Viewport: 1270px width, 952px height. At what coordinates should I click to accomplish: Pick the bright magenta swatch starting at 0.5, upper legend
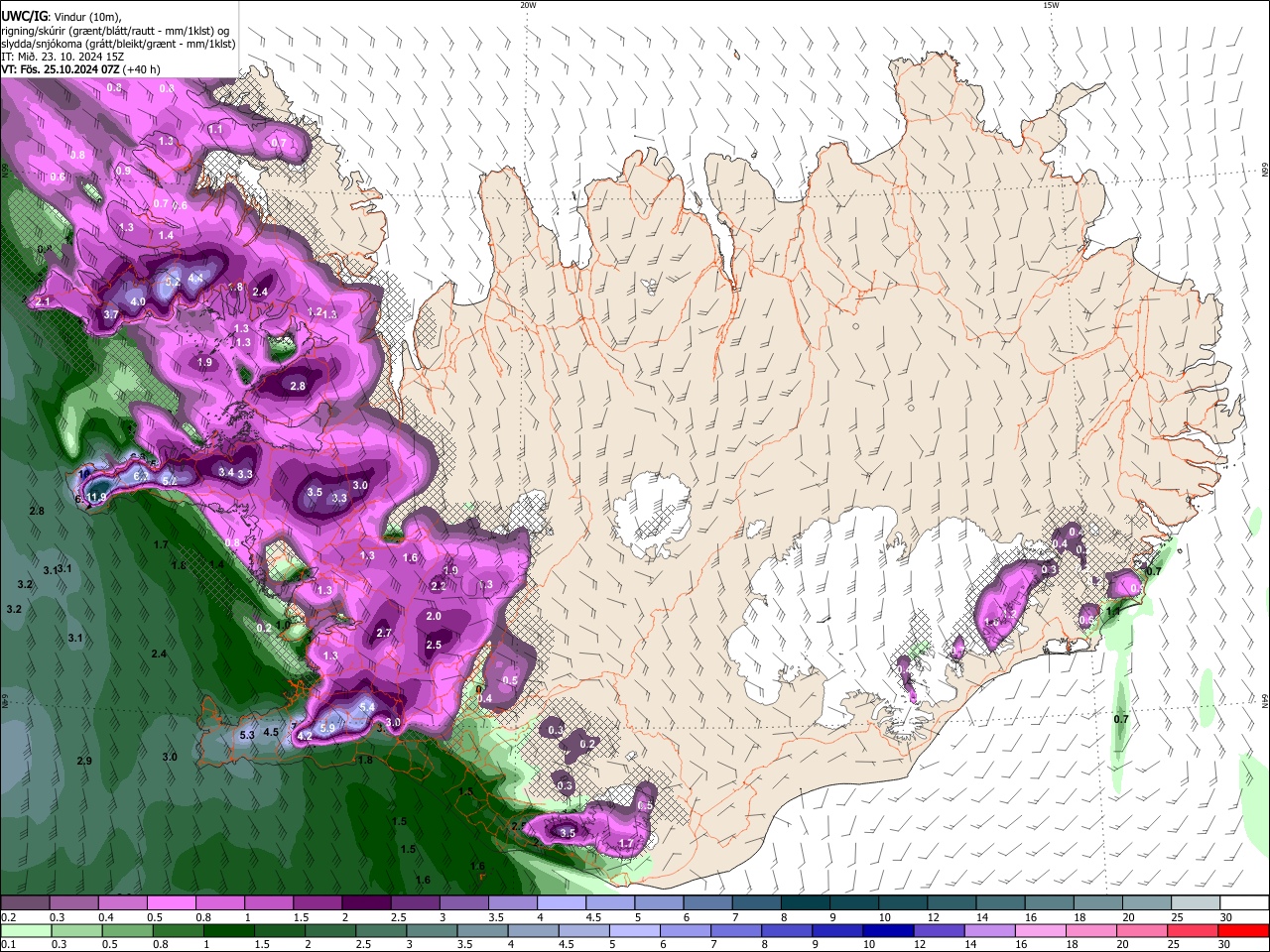click(x=171, y=902)
